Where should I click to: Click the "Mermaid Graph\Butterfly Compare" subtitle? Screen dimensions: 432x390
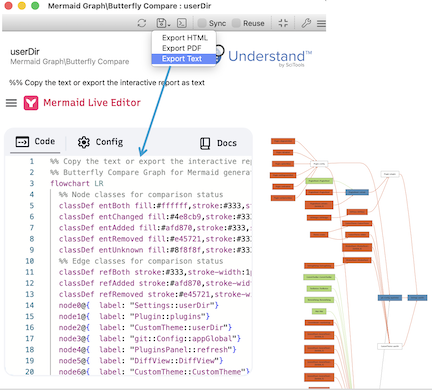coord(70,61)
